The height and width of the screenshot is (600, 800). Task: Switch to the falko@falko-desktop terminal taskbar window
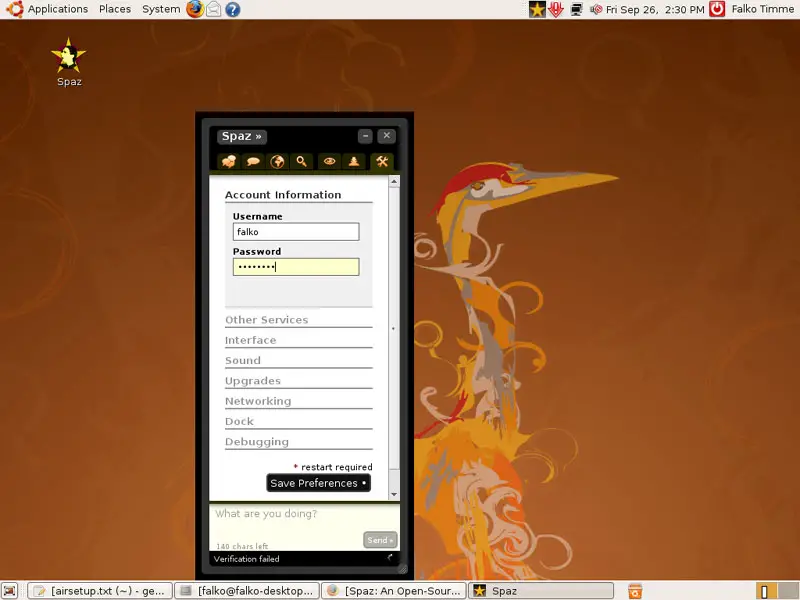[247, 591]
